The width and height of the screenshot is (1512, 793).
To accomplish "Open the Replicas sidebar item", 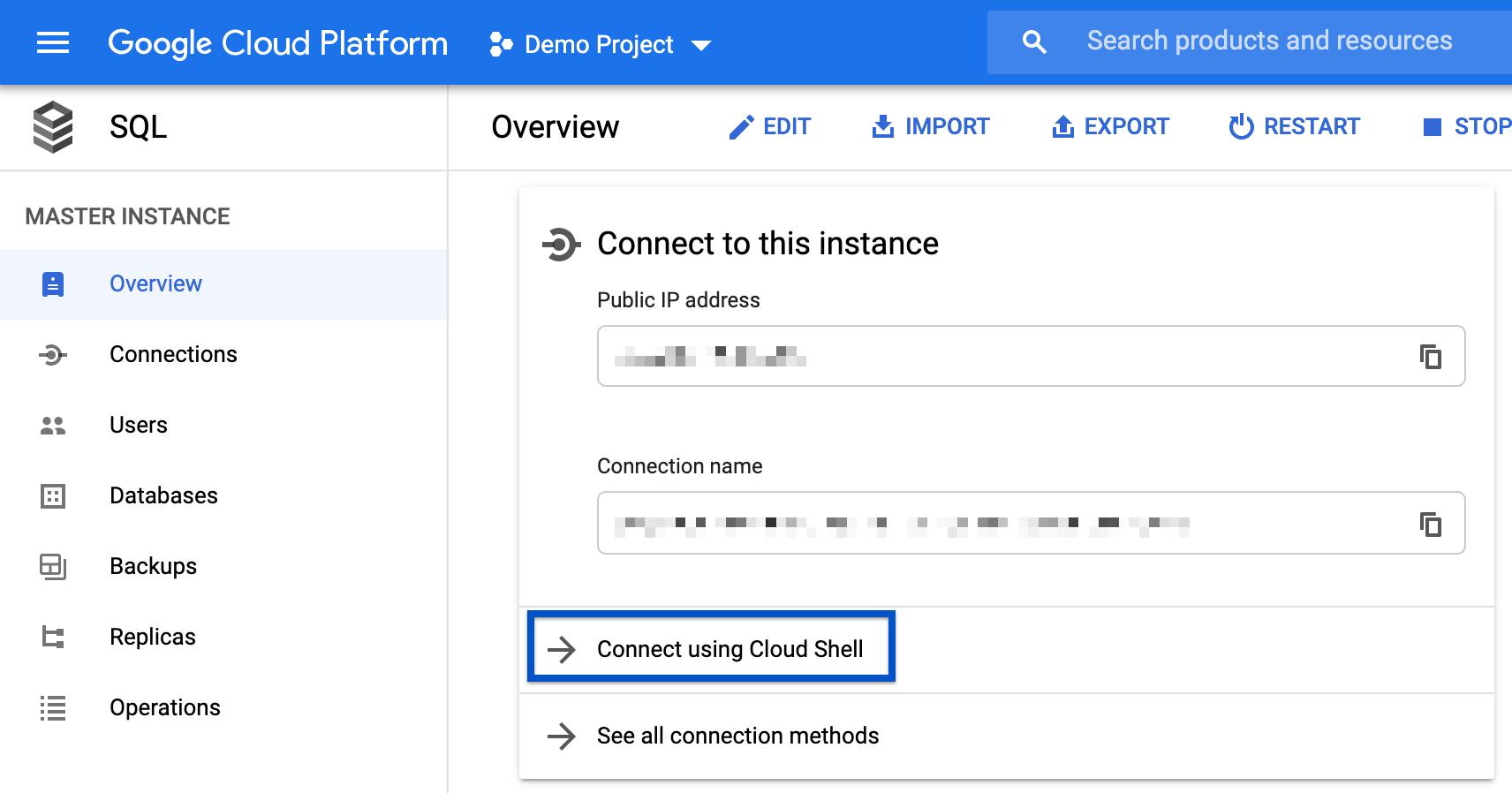I will (x=223, y=638).
